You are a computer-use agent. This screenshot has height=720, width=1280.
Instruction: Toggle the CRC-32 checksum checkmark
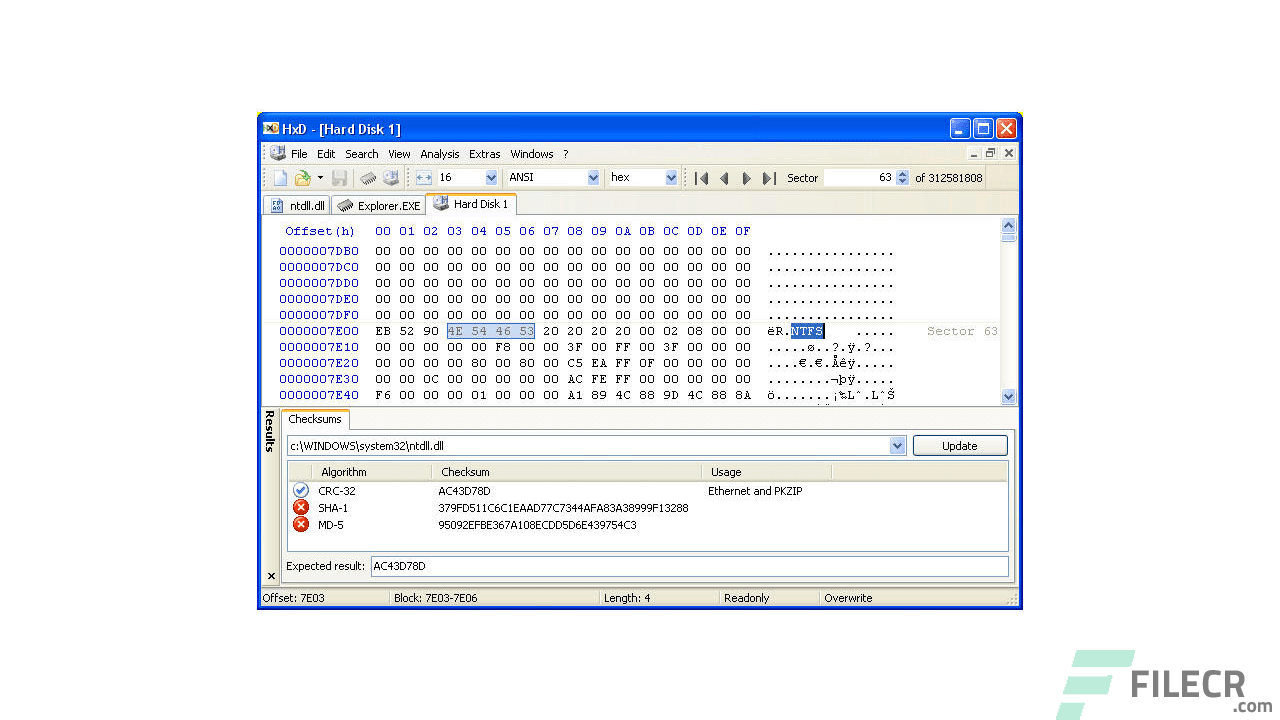(301, 490)
